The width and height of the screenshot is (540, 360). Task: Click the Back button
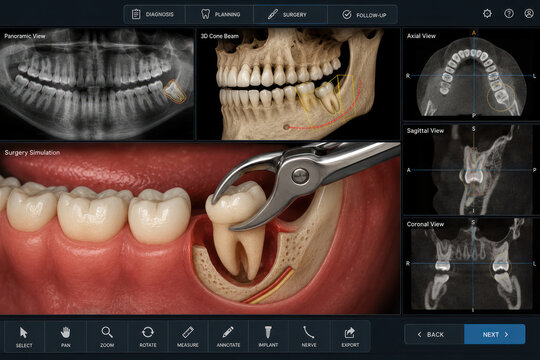[x=434, y=334]
